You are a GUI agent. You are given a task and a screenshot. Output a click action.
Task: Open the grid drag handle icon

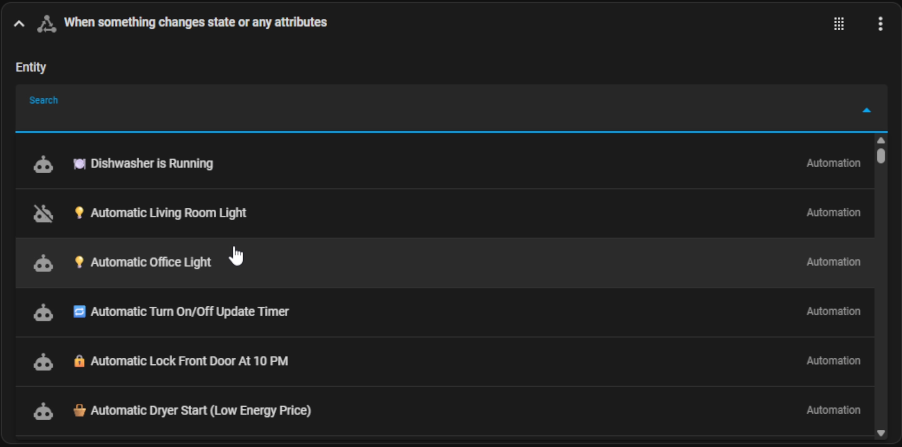pyautogui.click(x=839, y=24)
